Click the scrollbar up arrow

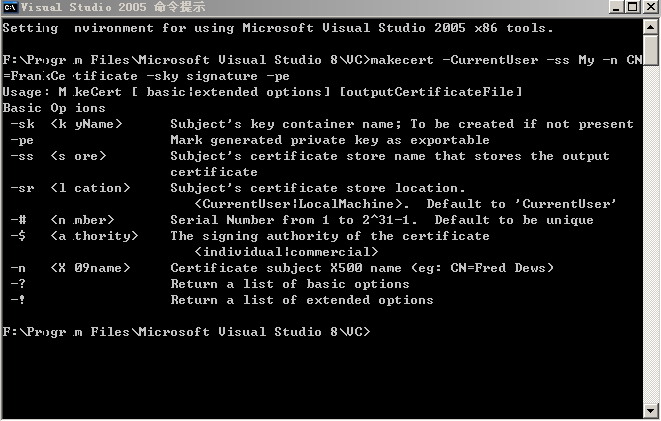tap(651, 28)
